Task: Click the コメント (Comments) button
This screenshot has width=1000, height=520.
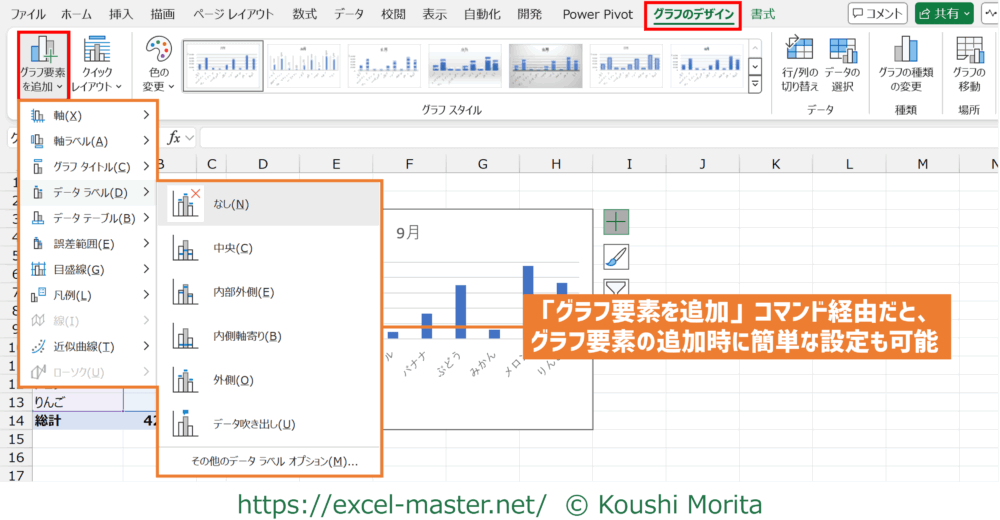Action: pyautogui.click(x=877, y=14)
